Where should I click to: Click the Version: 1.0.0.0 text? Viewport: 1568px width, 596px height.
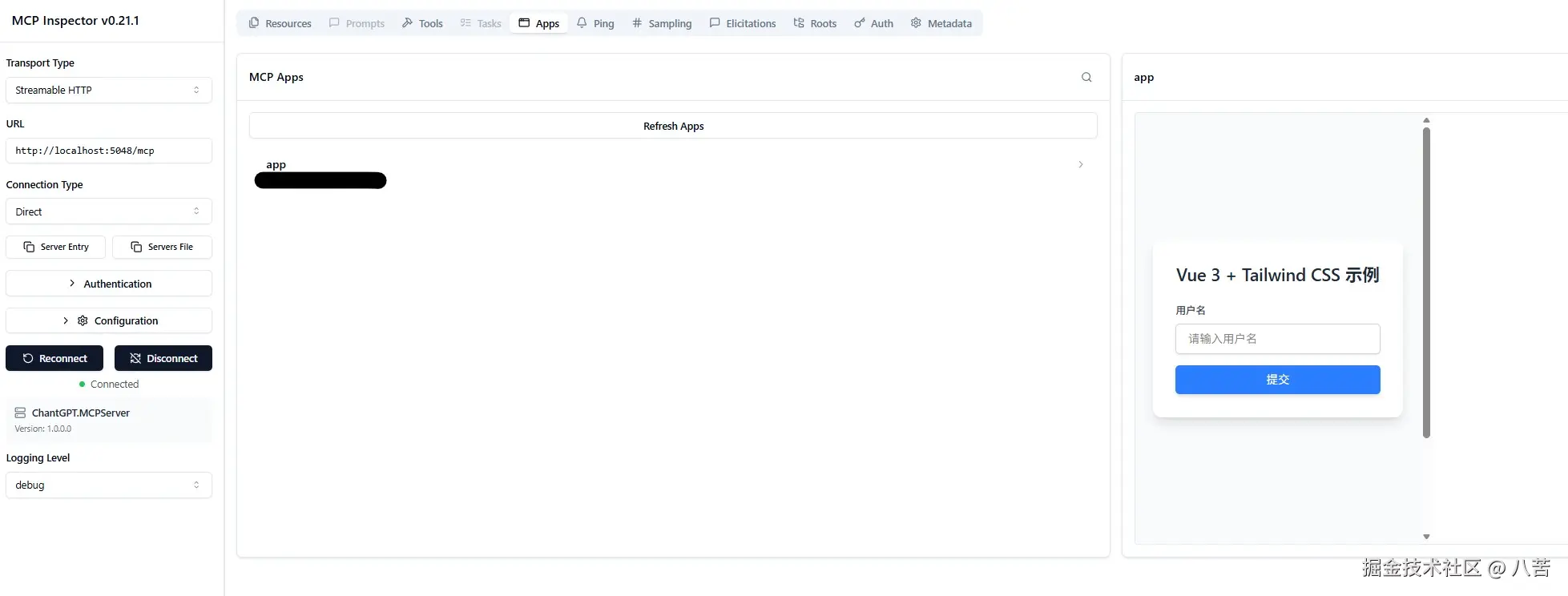[43, 429]
